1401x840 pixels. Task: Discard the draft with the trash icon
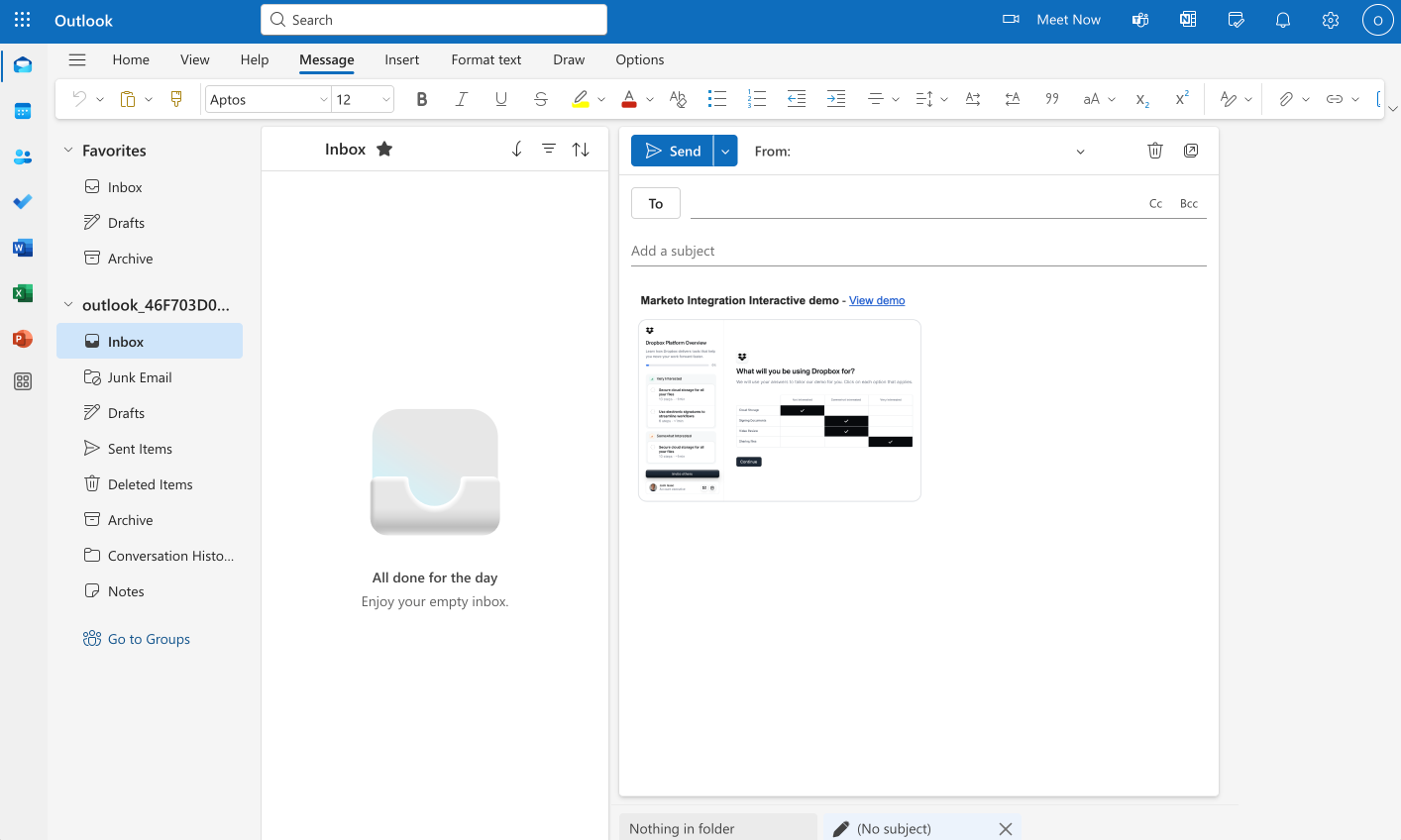(x=1154, y=151)
